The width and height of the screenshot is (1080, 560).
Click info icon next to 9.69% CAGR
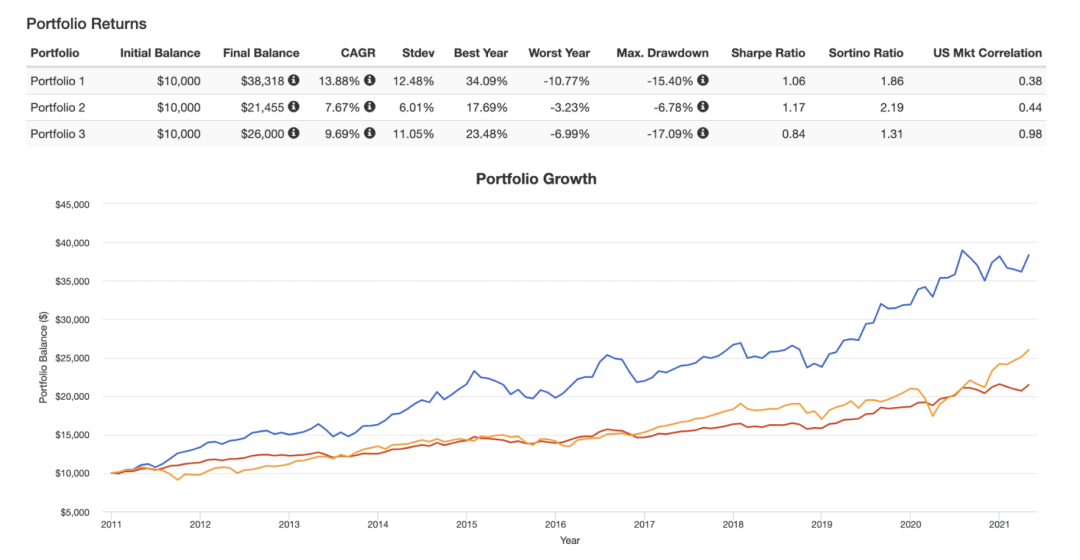(370, 133)
